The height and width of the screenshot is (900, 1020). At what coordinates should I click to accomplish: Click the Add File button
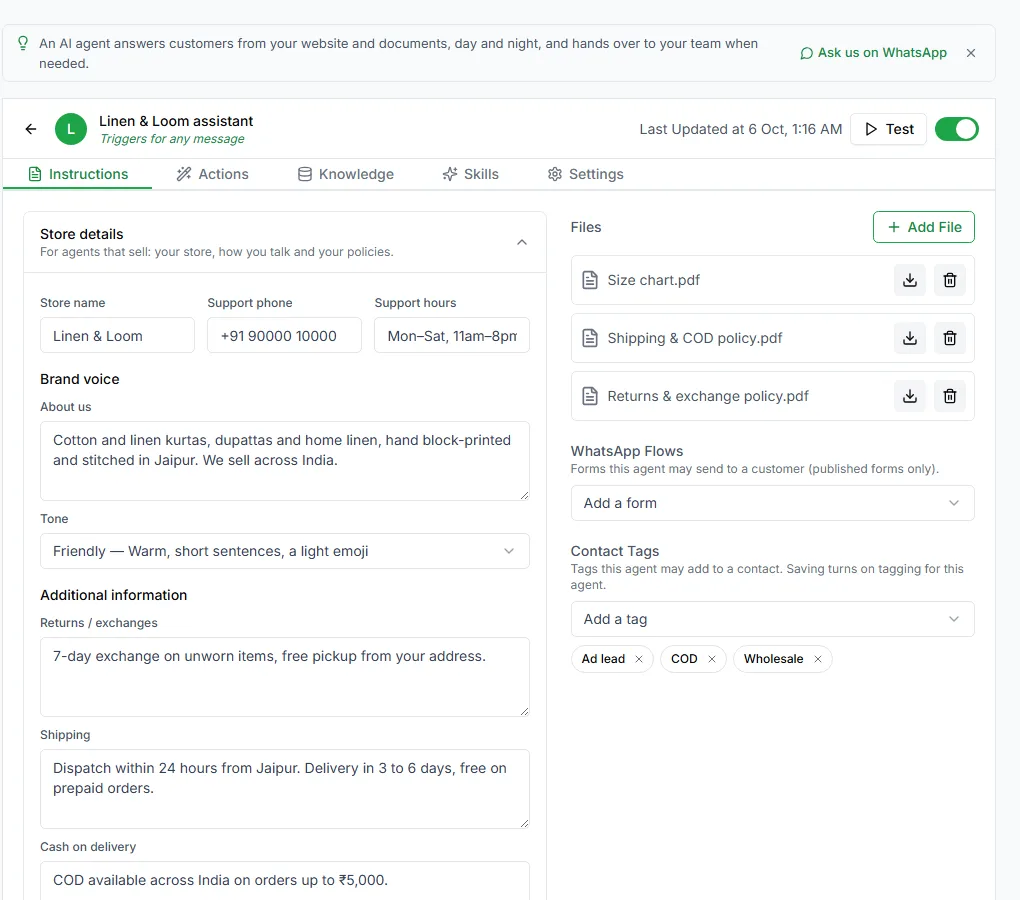(x=924, y=227)
